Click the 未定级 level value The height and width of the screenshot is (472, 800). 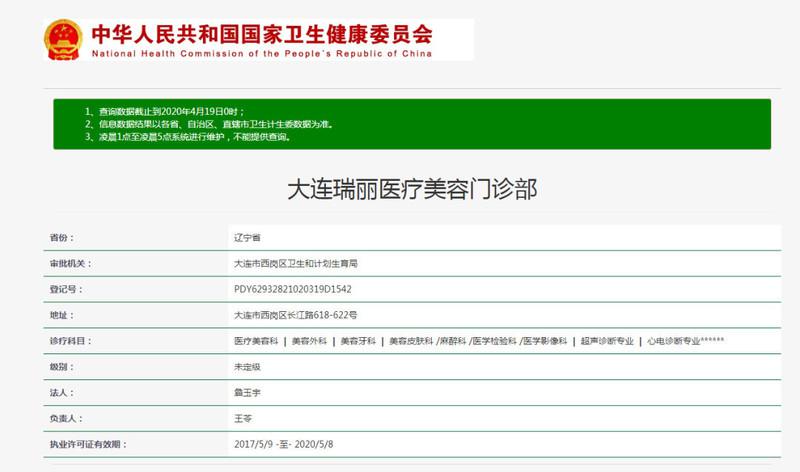click(x=246, y=368)
